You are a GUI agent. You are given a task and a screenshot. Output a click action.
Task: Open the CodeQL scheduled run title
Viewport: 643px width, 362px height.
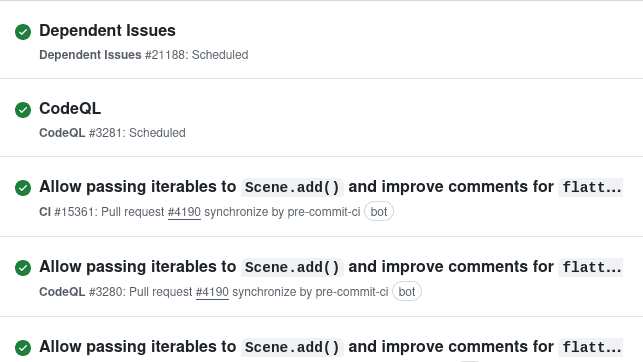point(70,109)
